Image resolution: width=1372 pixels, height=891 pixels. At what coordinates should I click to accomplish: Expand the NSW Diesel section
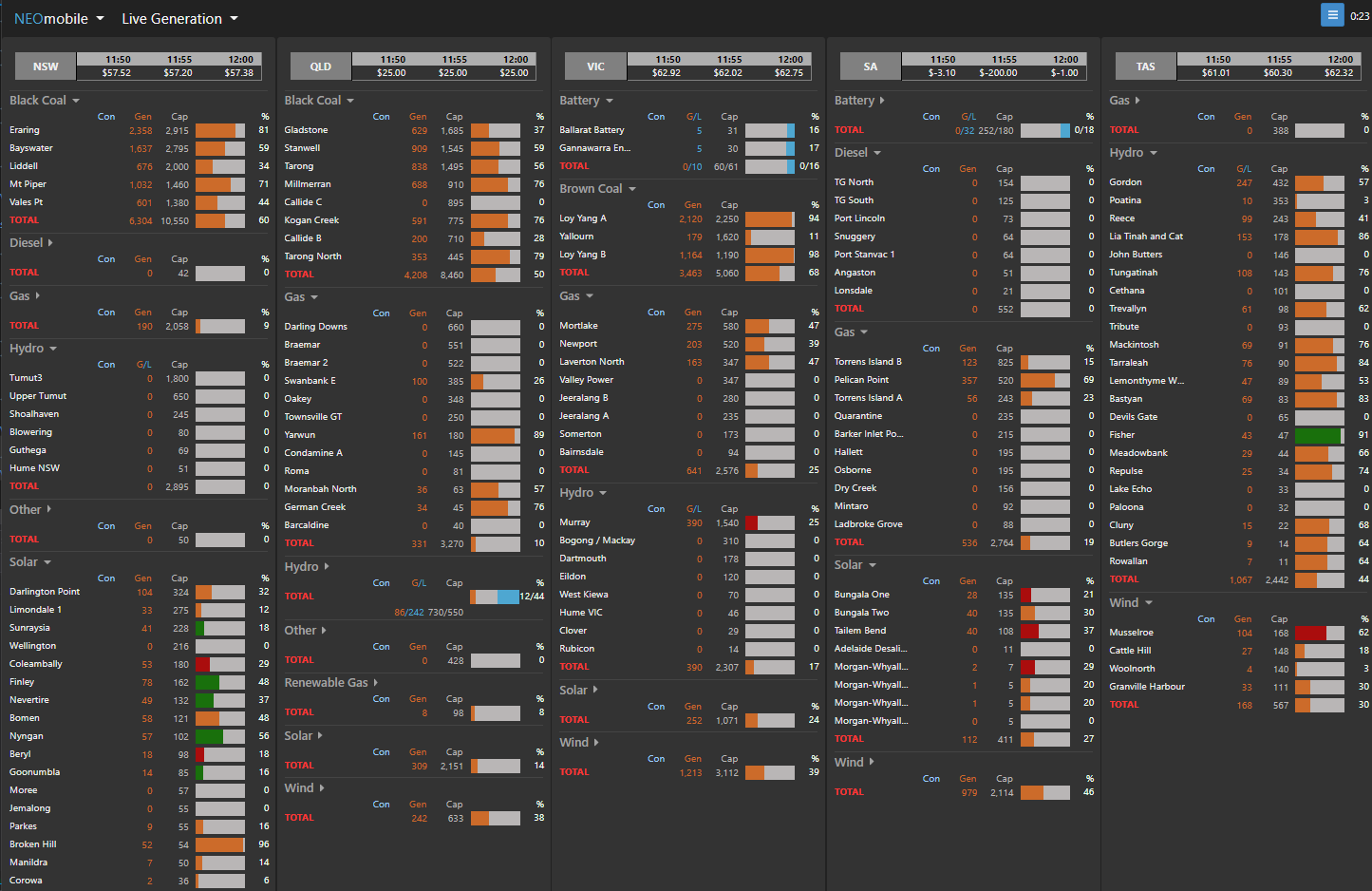click(31, 243)
